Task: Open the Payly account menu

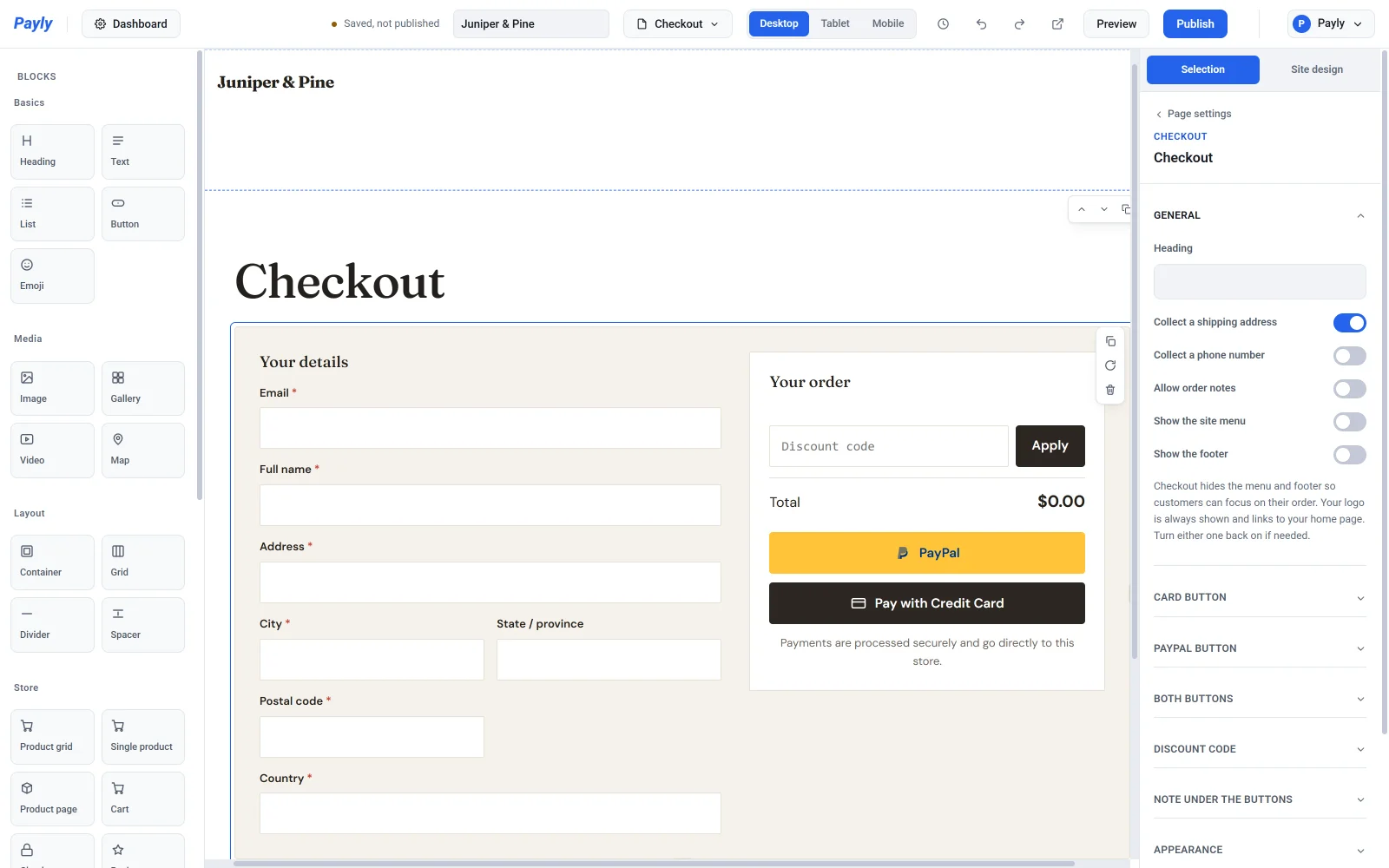Action: (x=1331, y=24)
